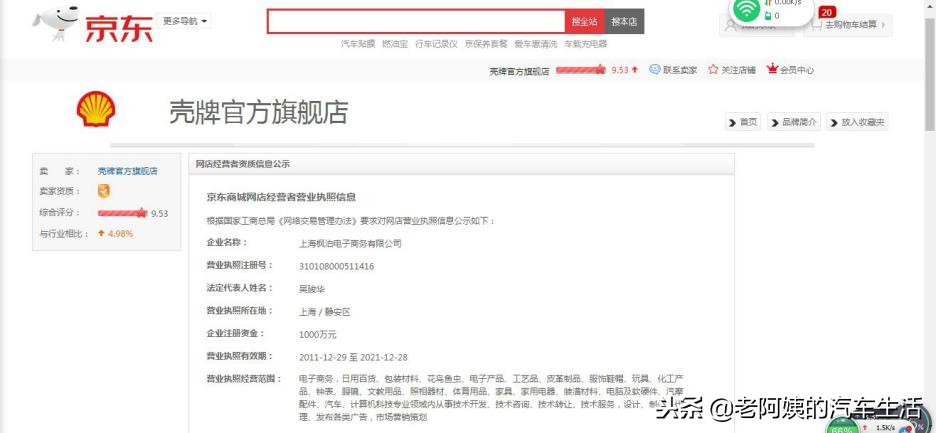Select the license number 310108000511416
The image size is (936, 433).
[x=337, y=266]
